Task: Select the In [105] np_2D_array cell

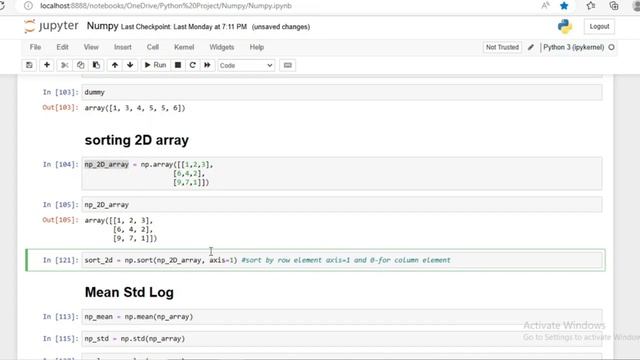Action: 342,204
